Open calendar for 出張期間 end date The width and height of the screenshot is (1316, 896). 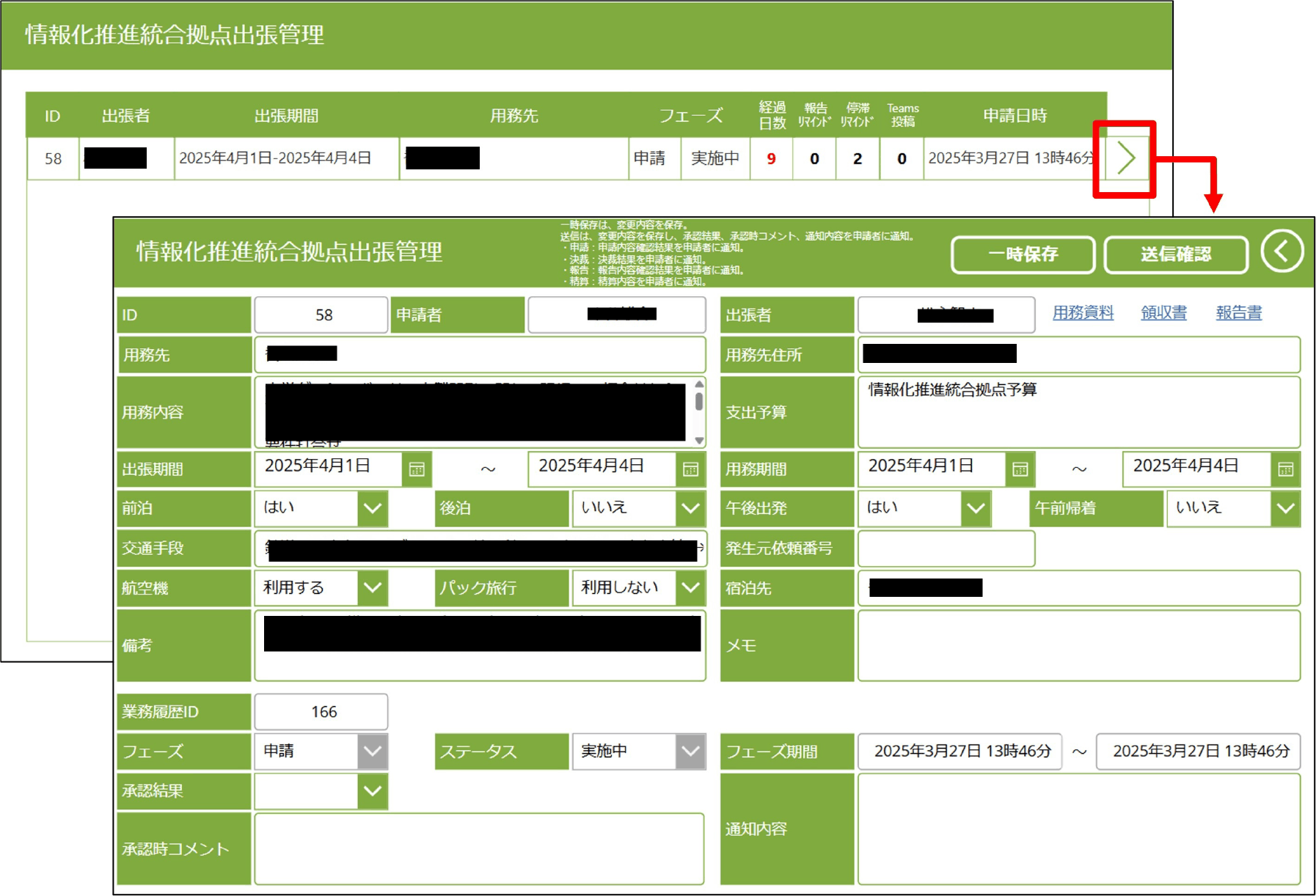pos(690,469)
